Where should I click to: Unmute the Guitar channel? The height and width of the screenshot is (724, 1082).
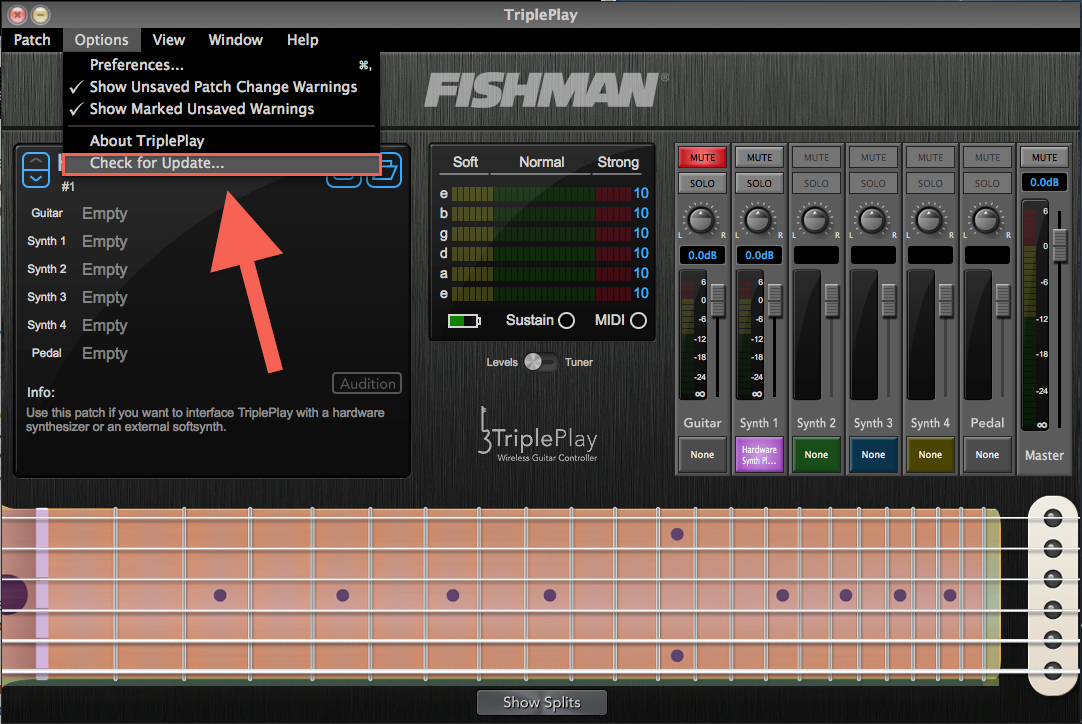[702, 157]
